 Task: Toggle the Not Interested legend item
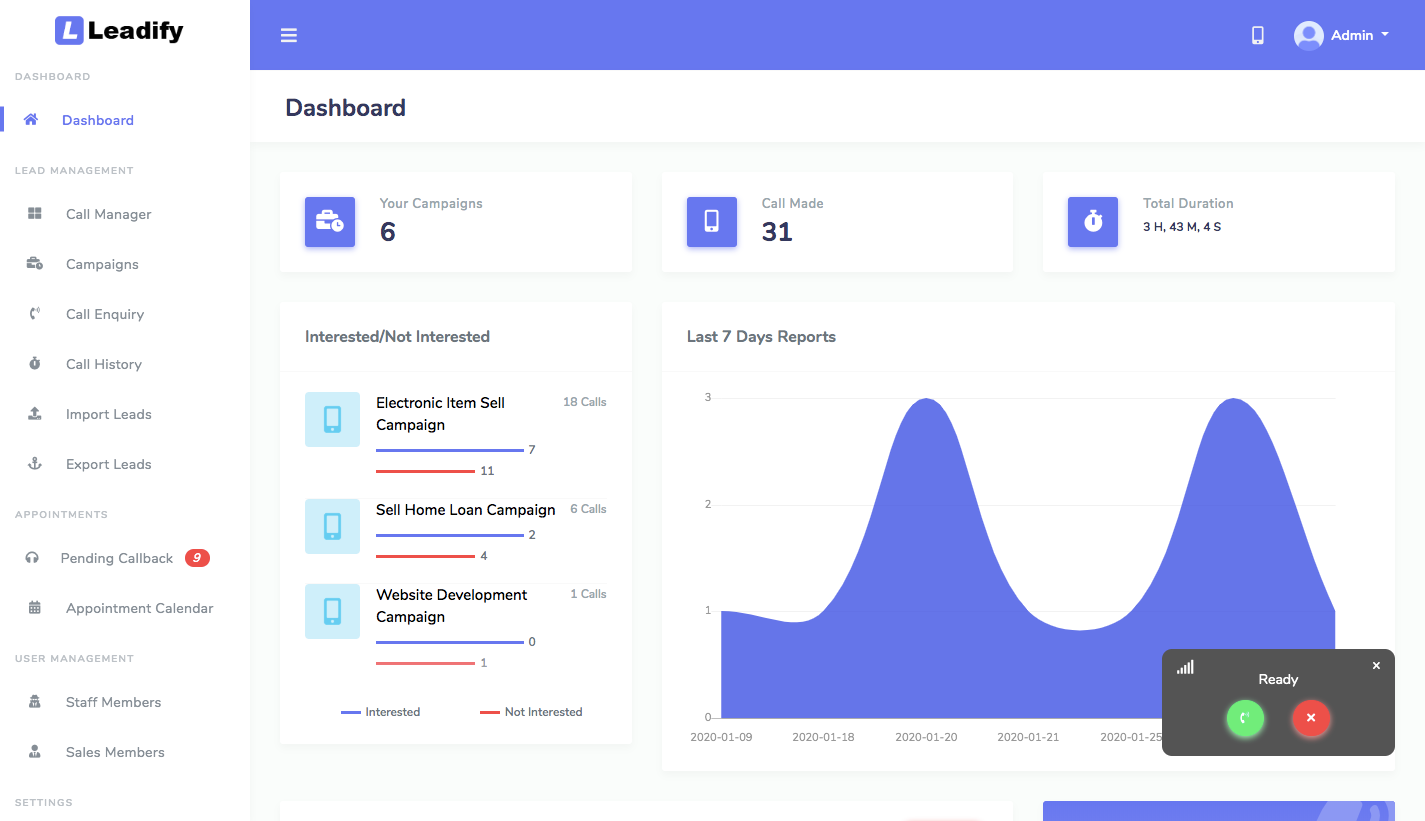coord(531,712)
